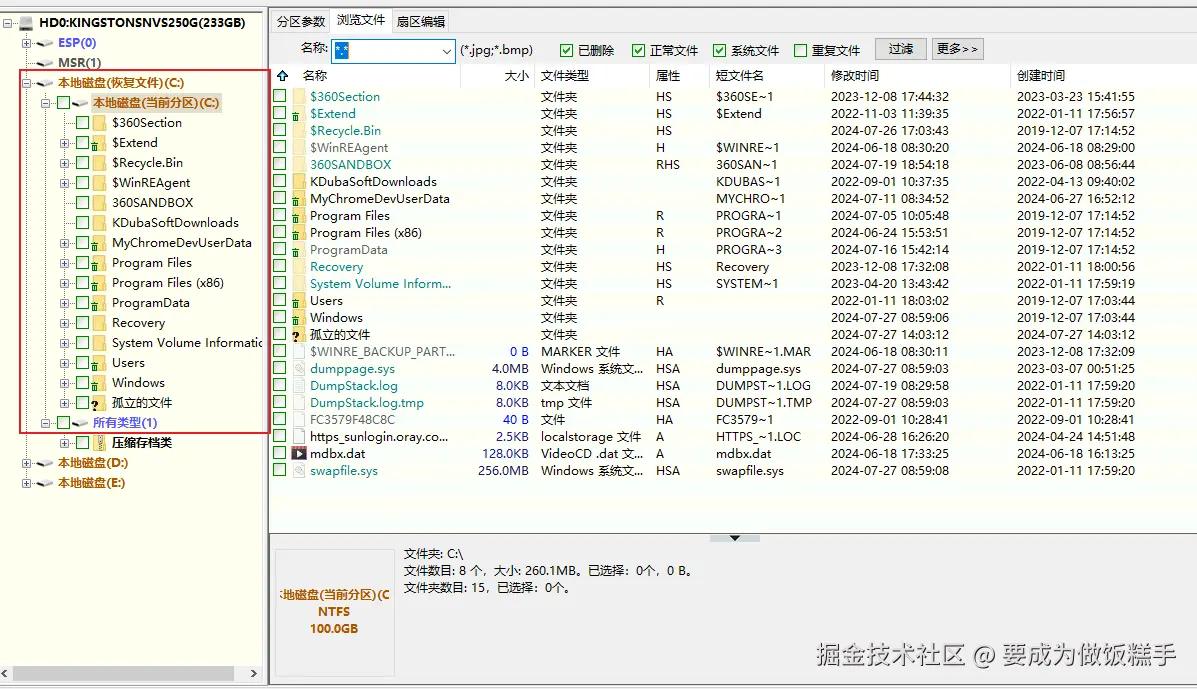Click the system file icon for swapfile.sys
Image resolution: width=1197 pixels, height=689 pixels.
coord(297,470)
